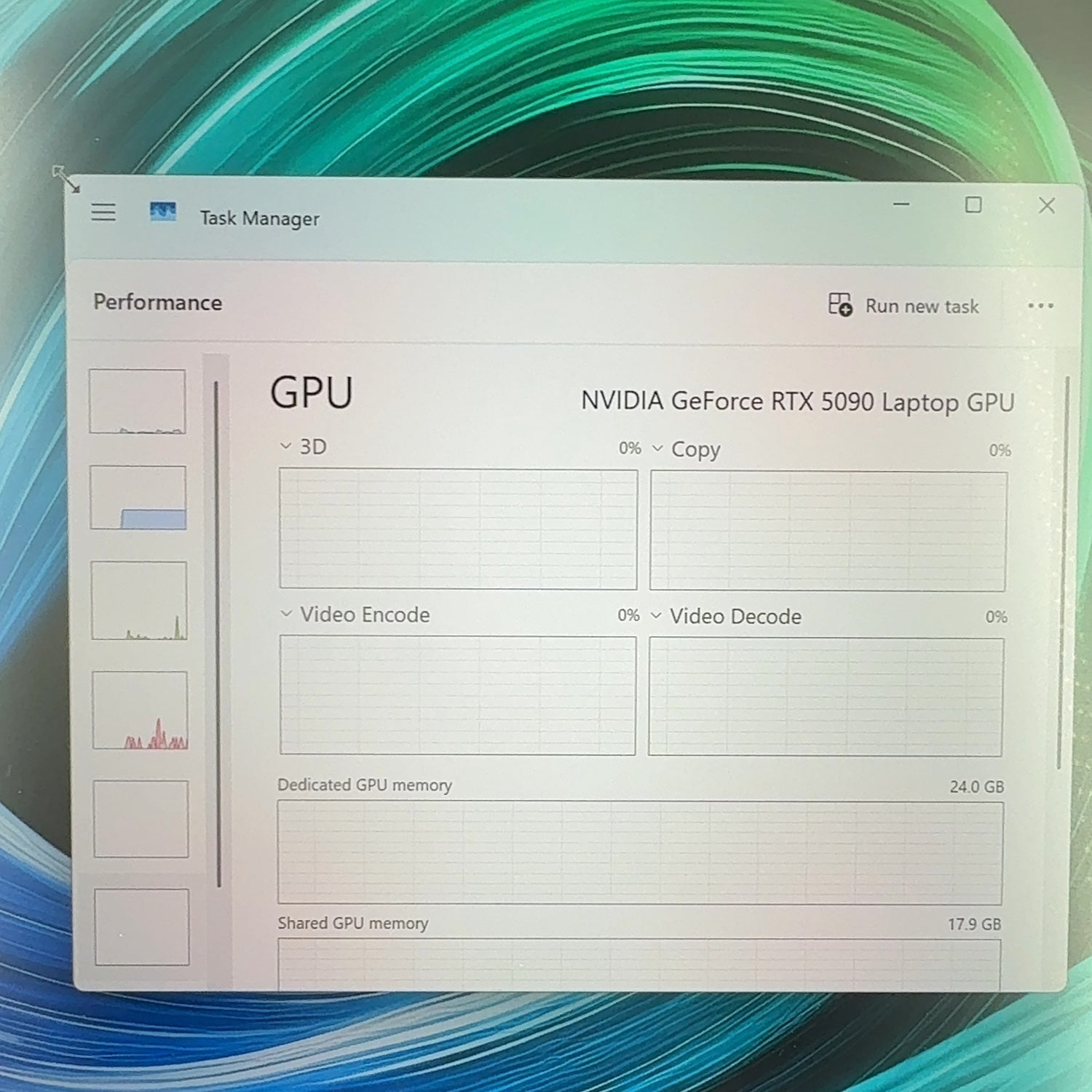Click the GPU details pane scrollbar
This screenshot has width=1092, height=1092.
(x=1064, y=572)
